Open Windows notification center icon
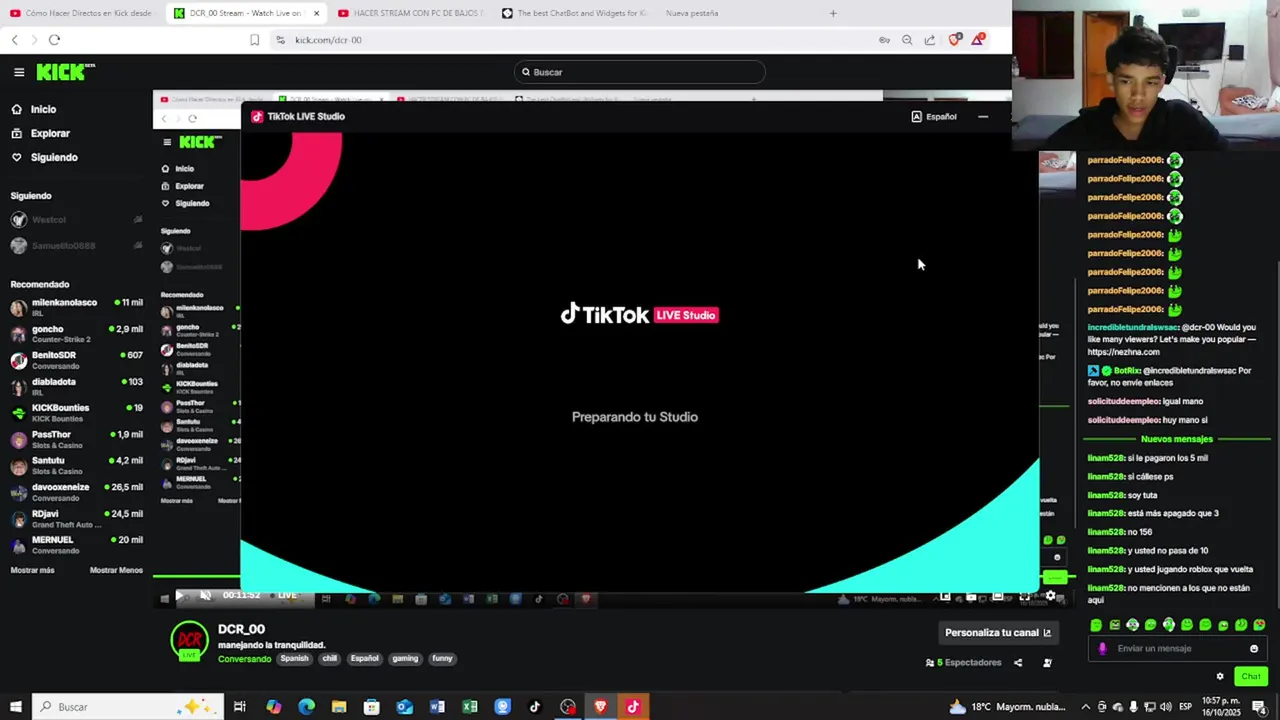 click(x=1259, y=707)
